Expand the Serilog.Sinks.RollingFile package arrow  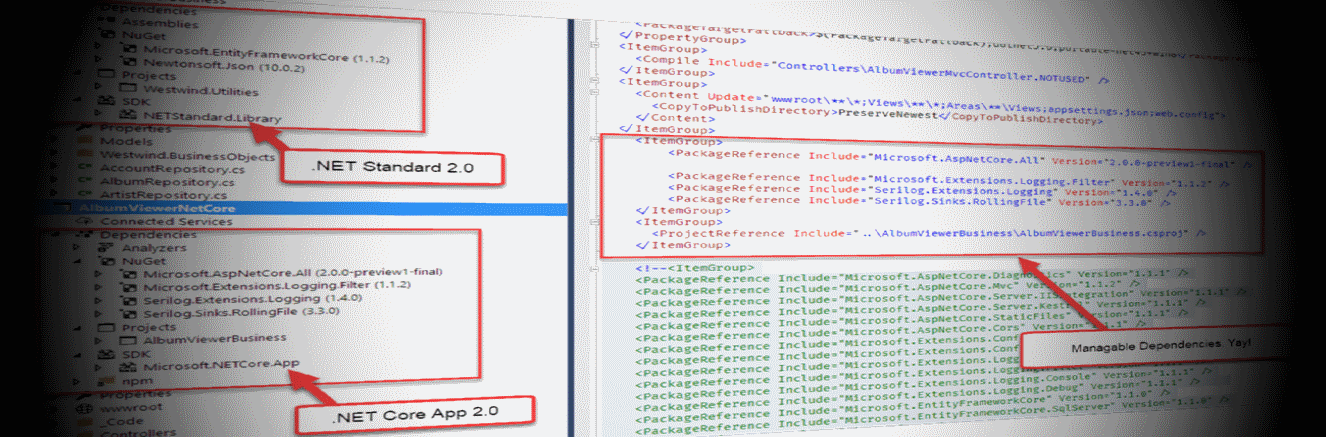pos(100,313)
